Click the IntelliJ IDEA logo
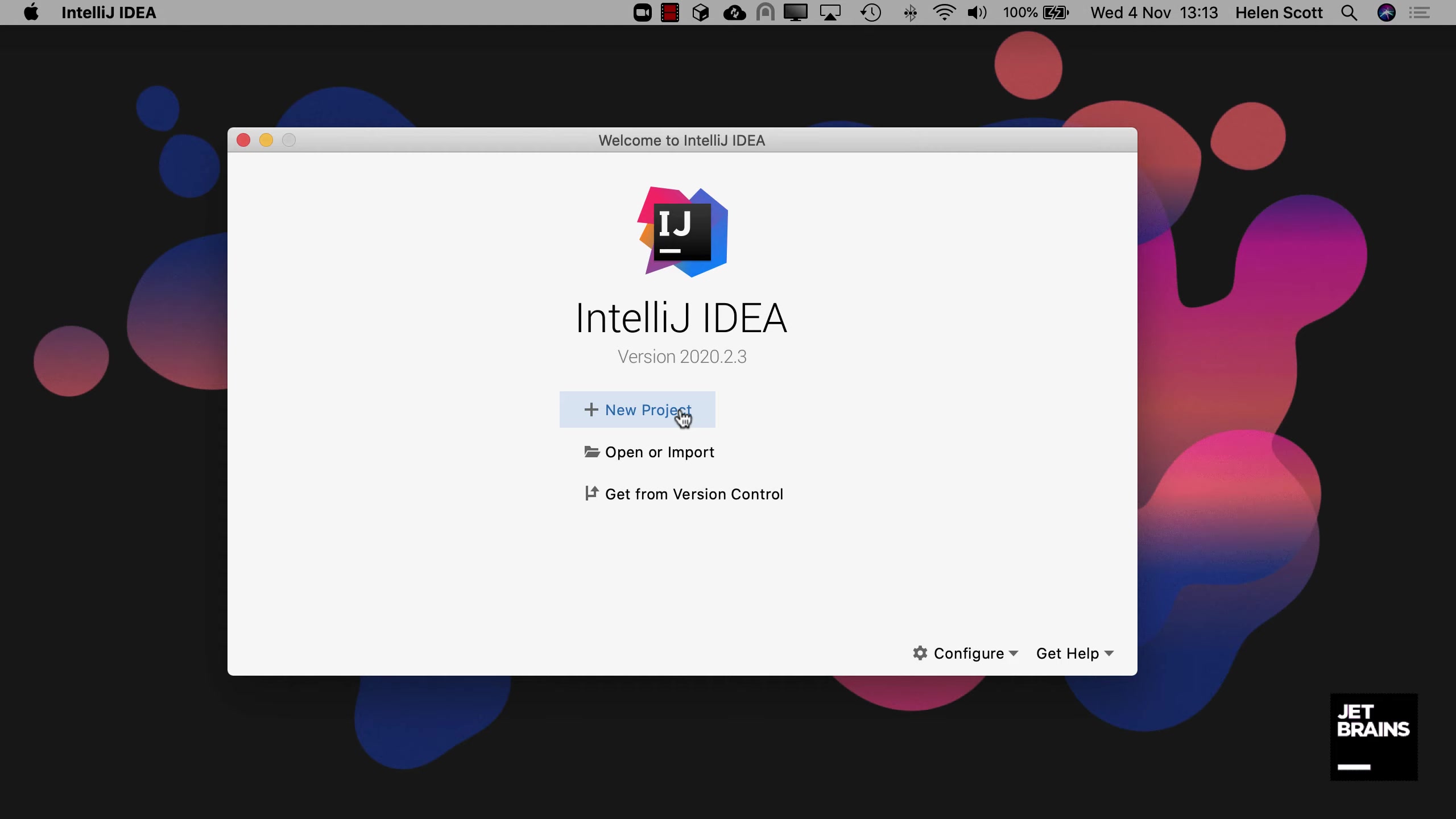The height and width of the screenshot is (819, 1456). 682,232
